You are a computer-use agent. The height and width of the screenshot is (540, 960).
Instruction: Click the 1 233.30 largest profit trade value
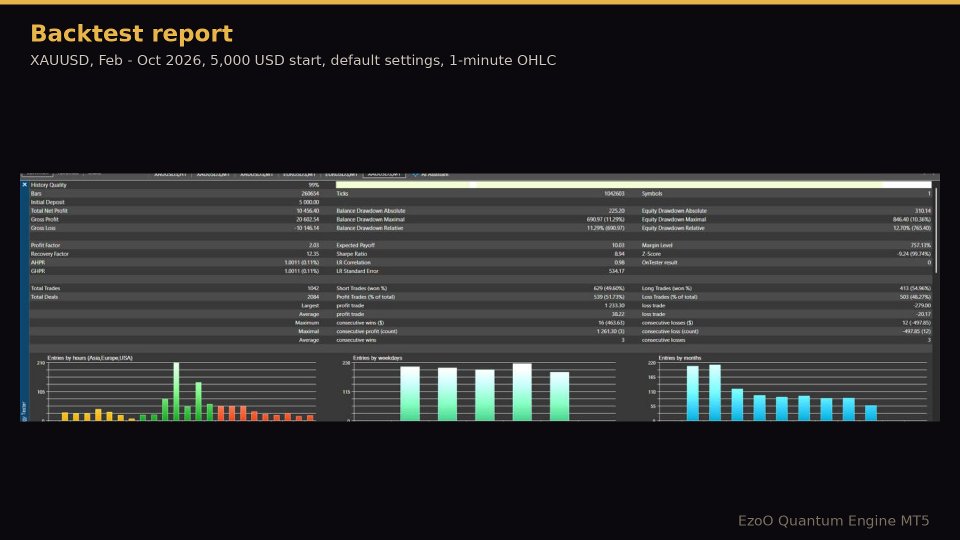pos(615,305)
